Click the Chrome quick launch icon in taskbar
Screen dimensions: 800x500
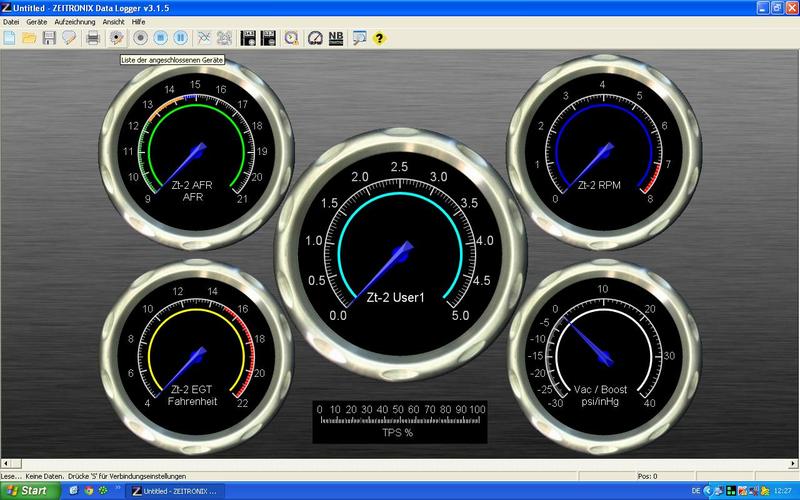pos(89,491)
